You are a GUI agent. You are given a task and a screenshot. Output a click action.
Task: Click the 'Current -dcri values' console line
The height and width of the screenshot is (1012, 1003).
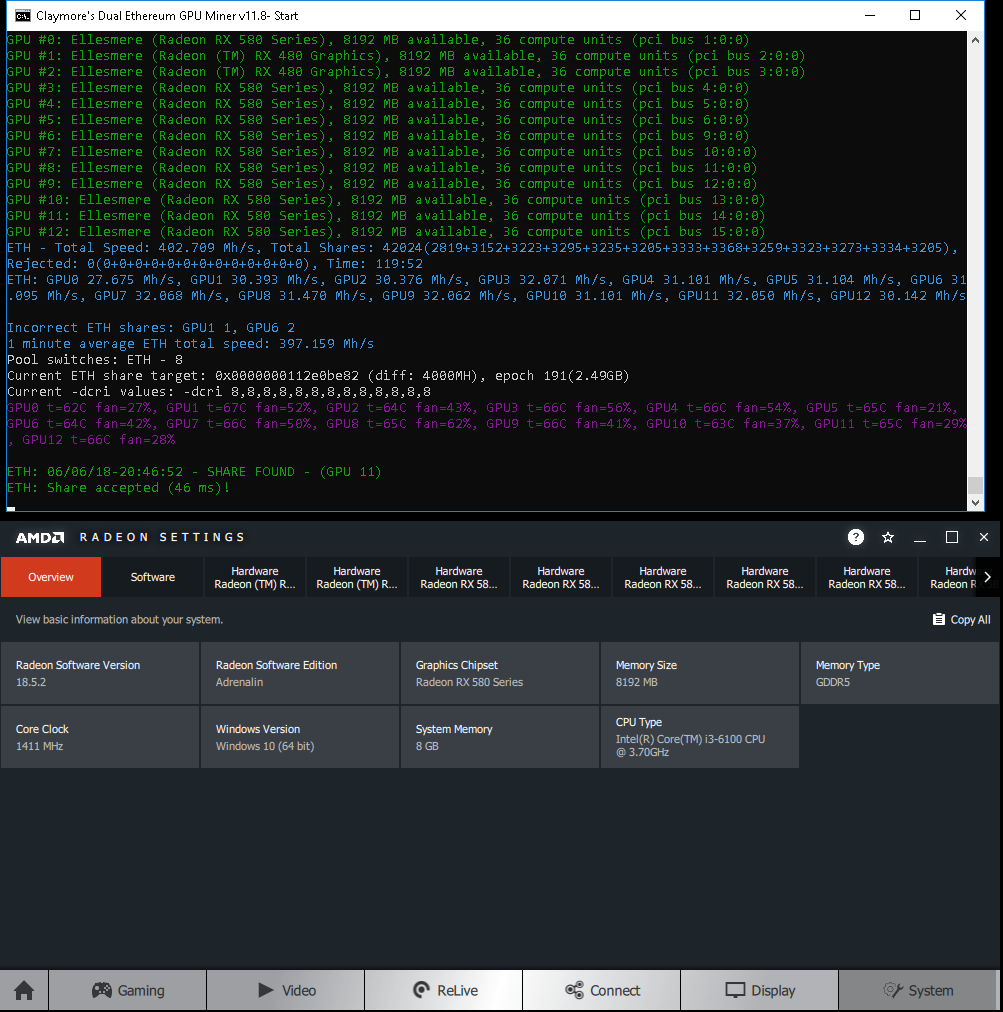(x=219, y=392)
